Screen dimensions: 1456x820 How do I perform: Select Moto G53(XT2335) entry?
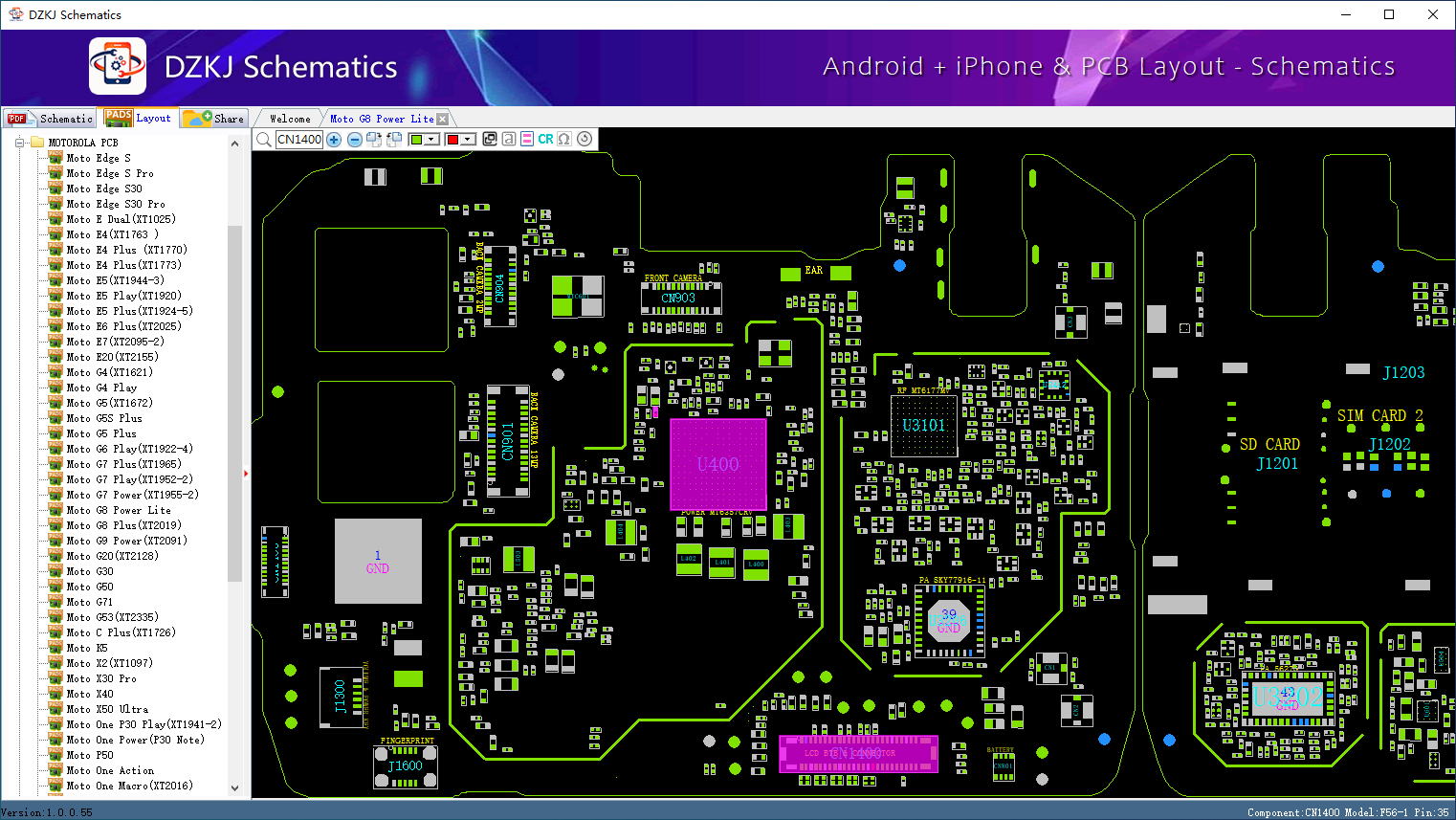coord(112,617)
